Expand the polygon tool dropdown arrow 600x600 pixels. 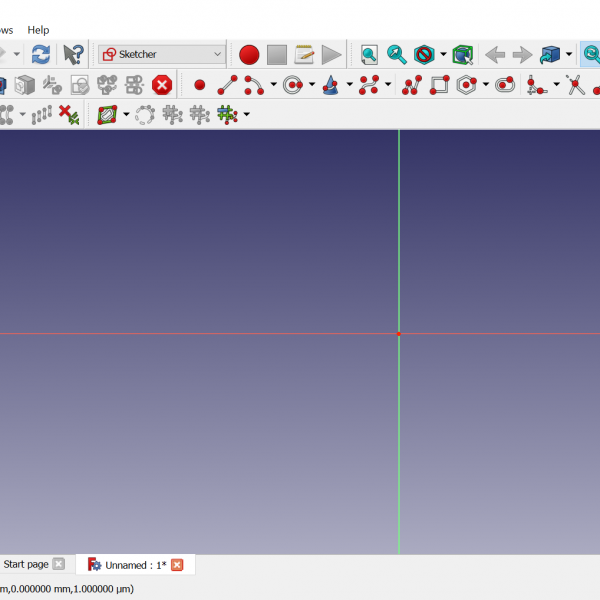(486, 85)
